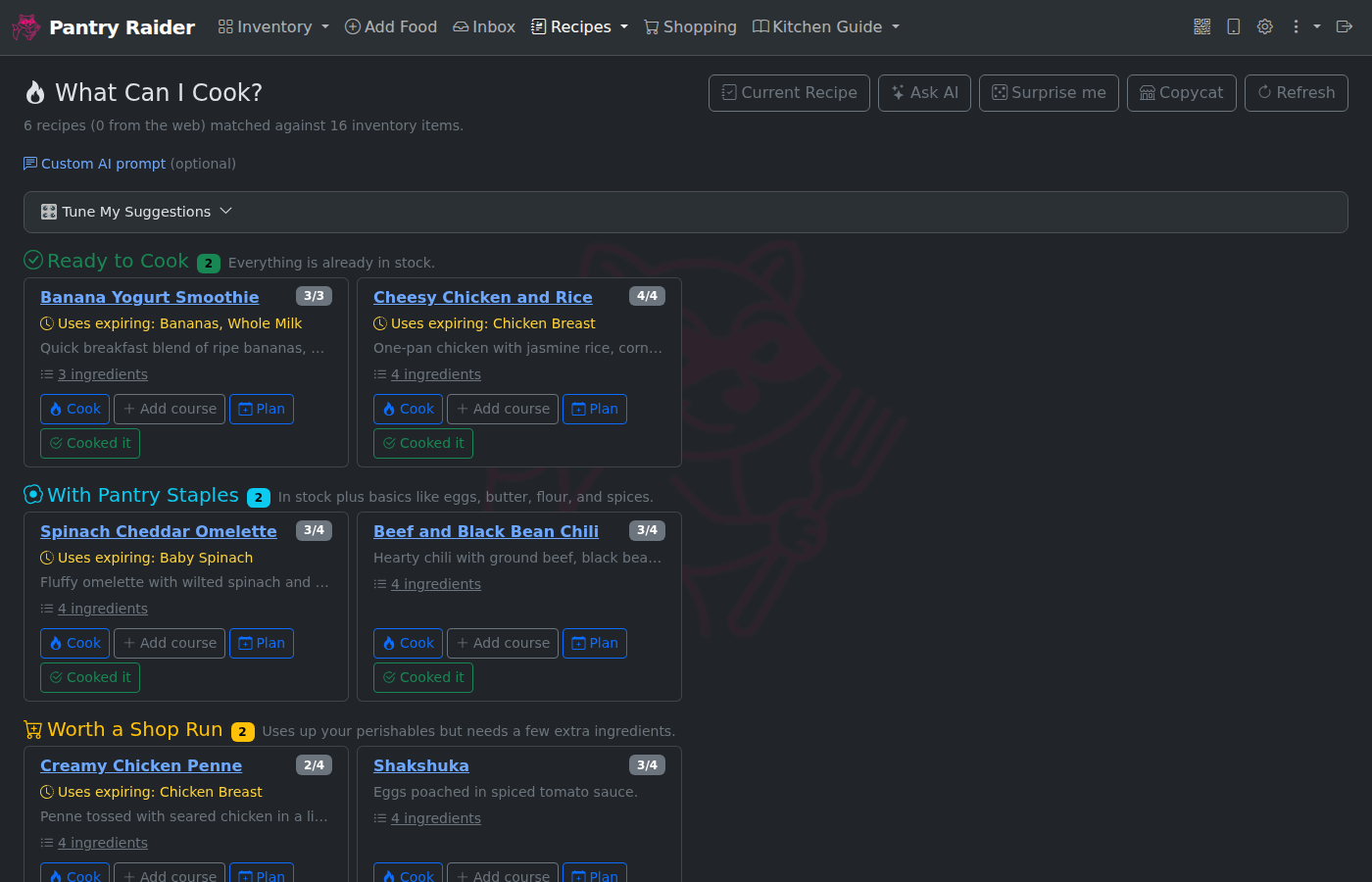This screenshot has width=1372, height=882.
Task: Click 'Uses expiring: Baby Spinach' text
Action: tap(155, 558)
